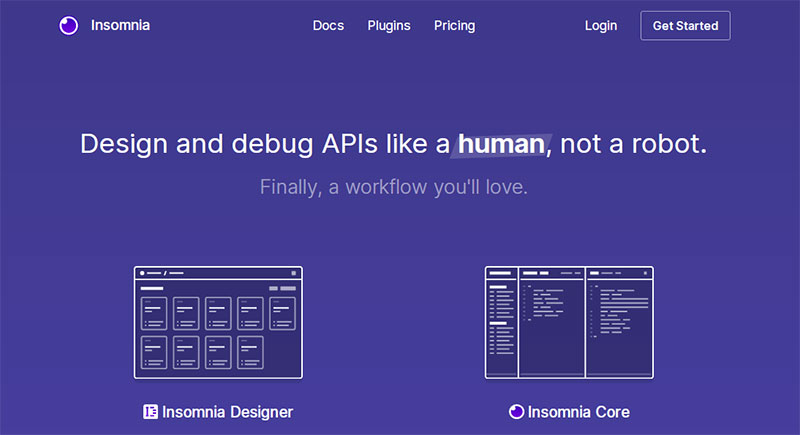Click the Insomnia Designer product icon
800x435 pixels.
(x=151, y=412)
